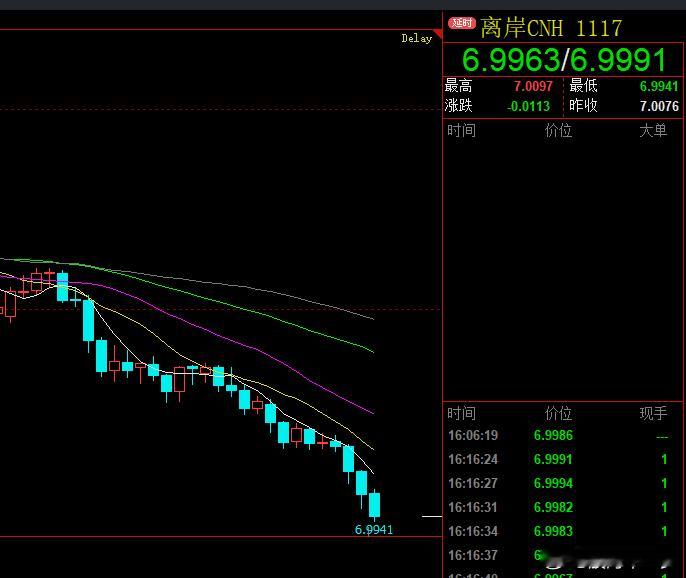
Task: Click the Delay label on the chart
Action: [x=416, y=39]
